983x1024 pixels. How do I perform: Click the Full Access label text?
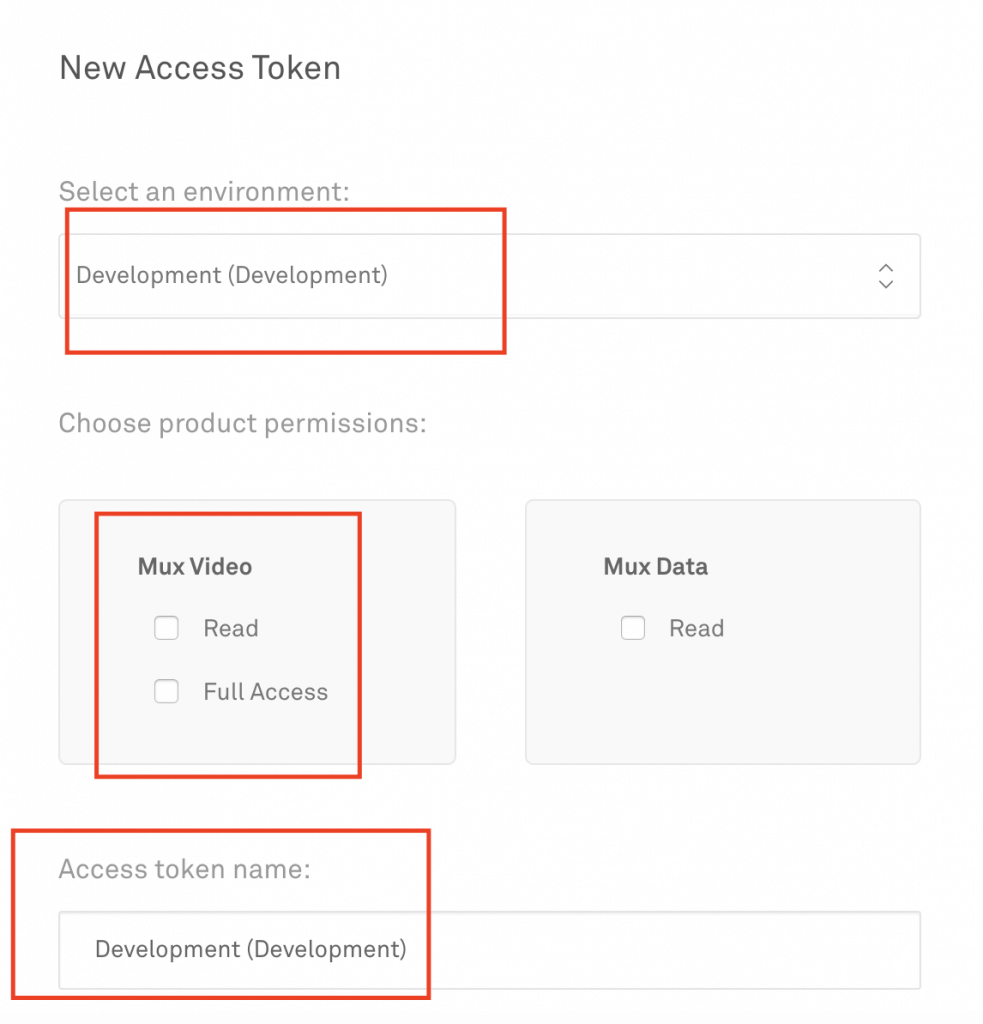pos(266,692)
